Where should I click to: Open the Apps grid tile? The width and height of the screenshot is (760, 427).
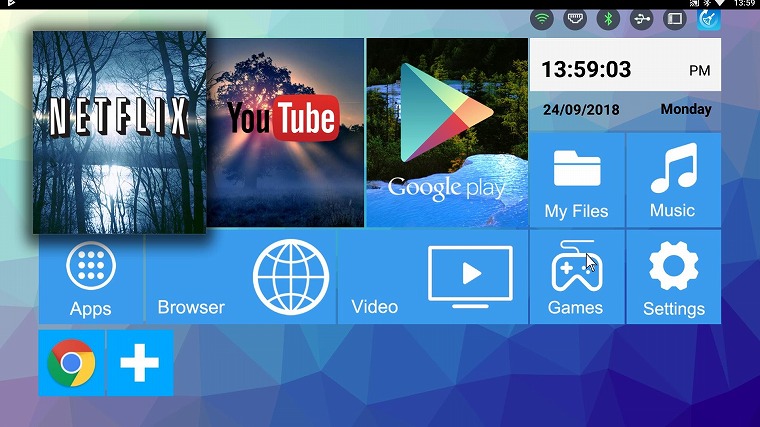(x=91, y=279)
